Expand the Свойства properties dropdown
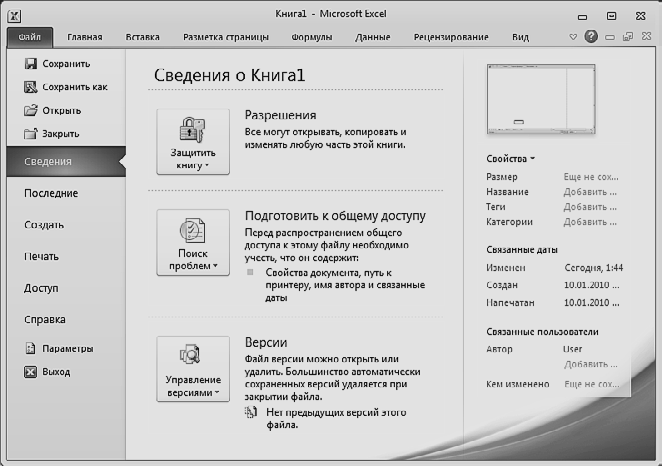 (510, 159)
